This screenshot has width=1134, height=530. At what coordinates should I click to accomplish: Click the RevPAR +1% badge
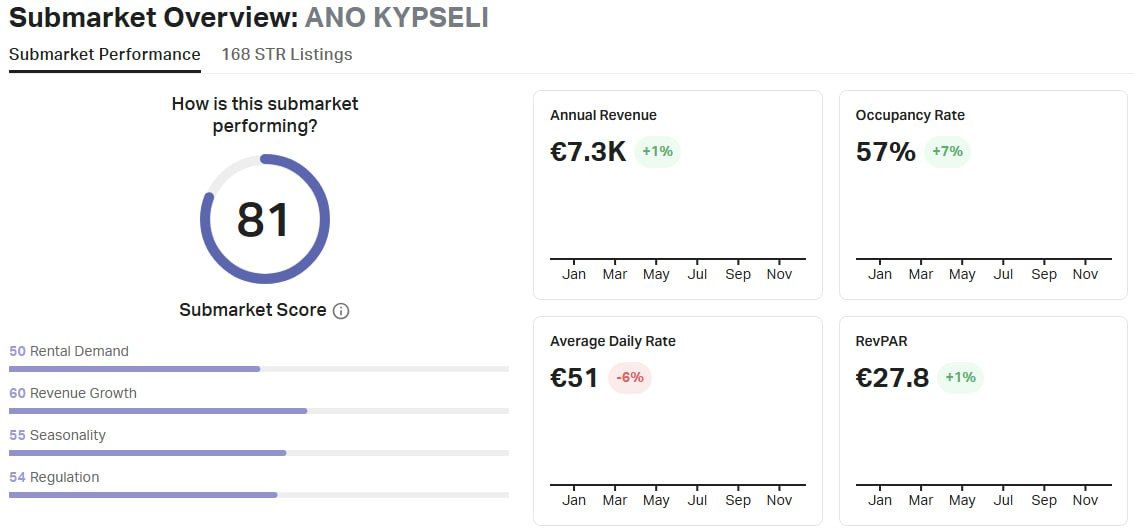click(x=960, y=378)
